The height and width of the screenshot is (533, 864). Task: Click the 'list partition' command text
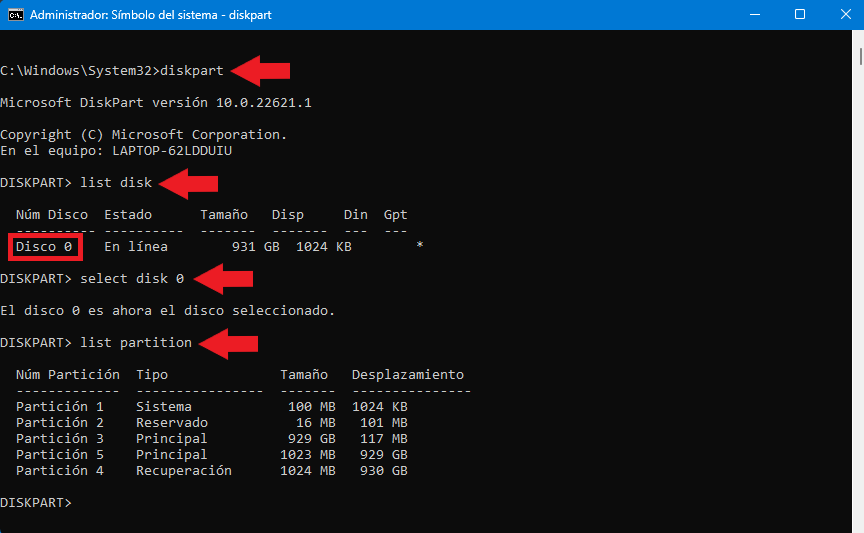136,342
